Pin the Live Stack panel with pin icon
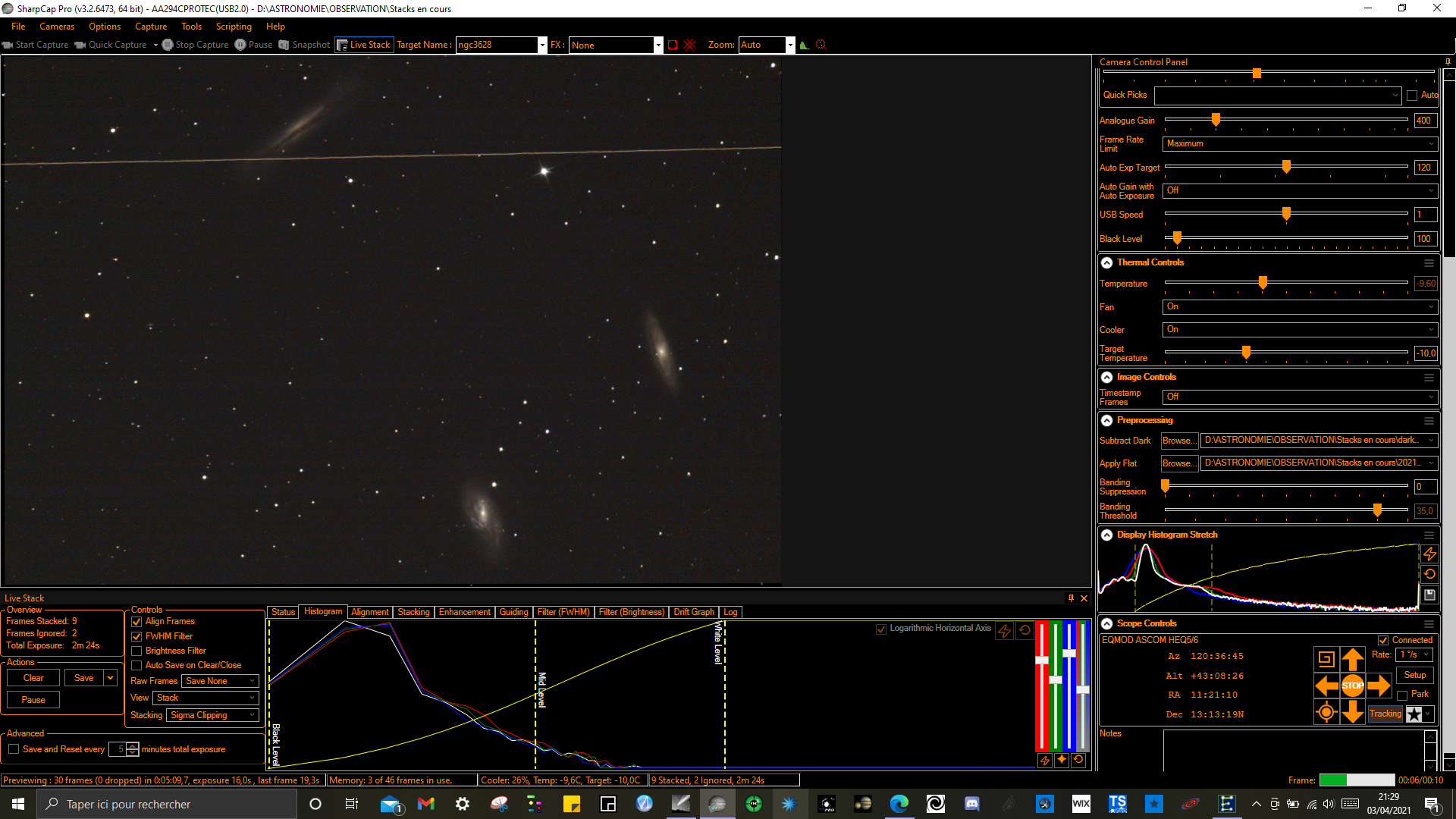The image size is (1456, 819). tap(1071, 598)
